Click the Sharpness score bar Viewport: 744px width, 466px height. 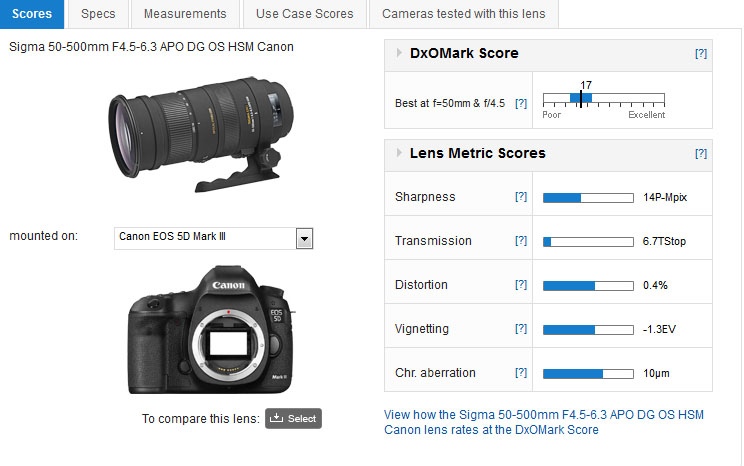pyautogui.click(x=588, y=198)
